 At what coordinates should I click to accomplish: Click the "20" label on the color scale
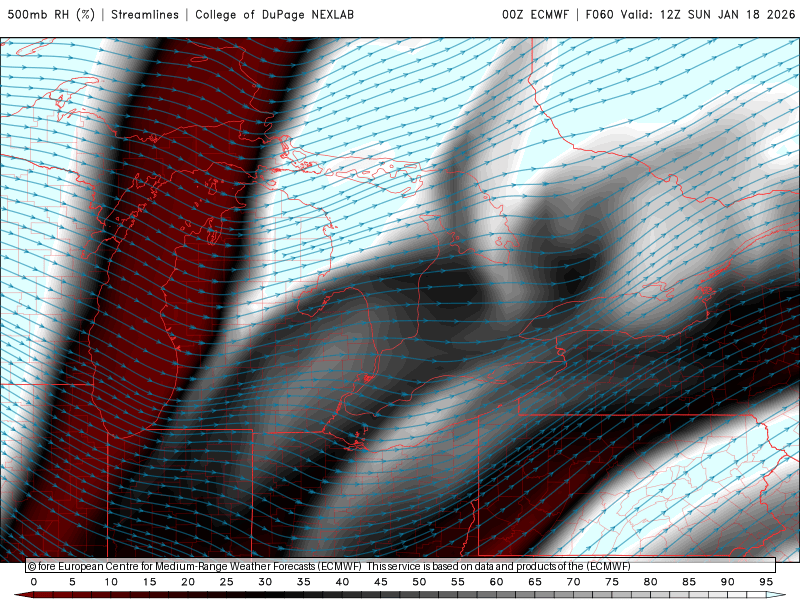point(188,582)
